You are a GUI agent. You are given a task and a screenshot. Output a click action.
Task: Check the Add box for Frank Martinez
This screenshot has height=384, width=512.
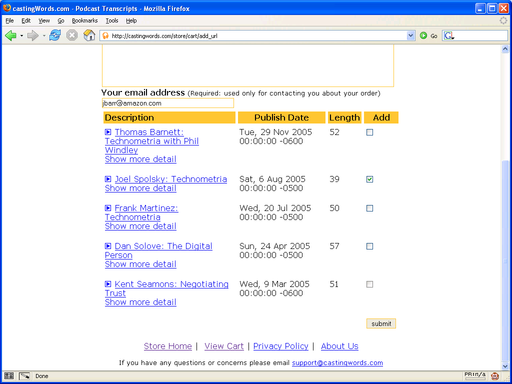point(369,208)
